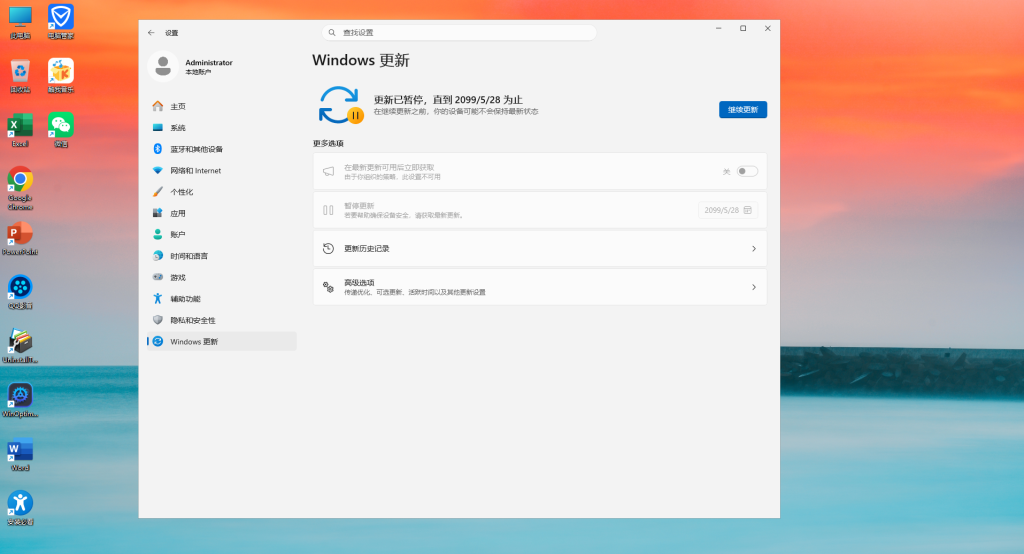Toggle 在最新更新可用后立即获取 switch
The image size is (1024, 554).
pos(747,171)
